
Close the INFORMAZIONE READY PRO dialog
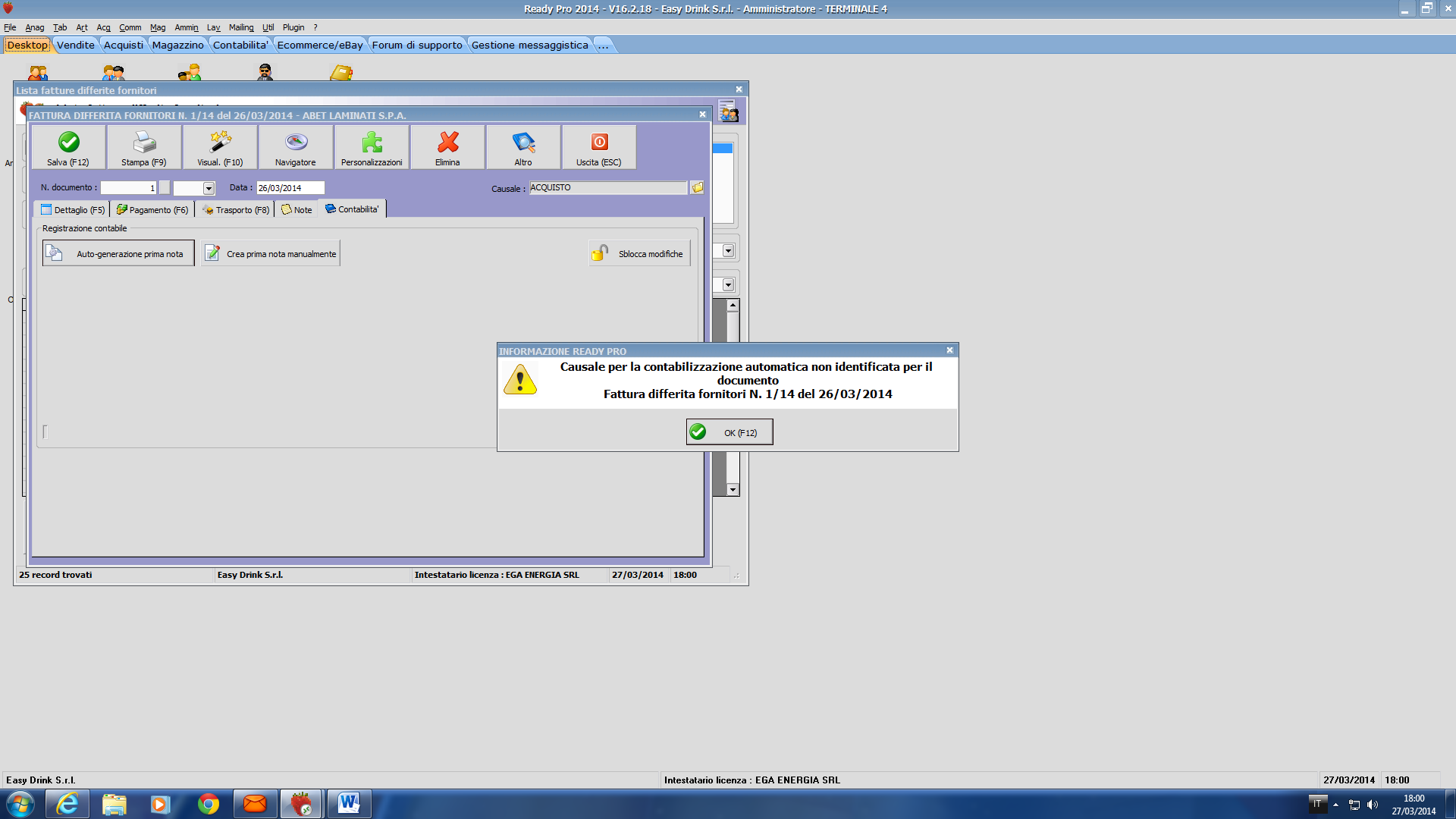[949, 350]
